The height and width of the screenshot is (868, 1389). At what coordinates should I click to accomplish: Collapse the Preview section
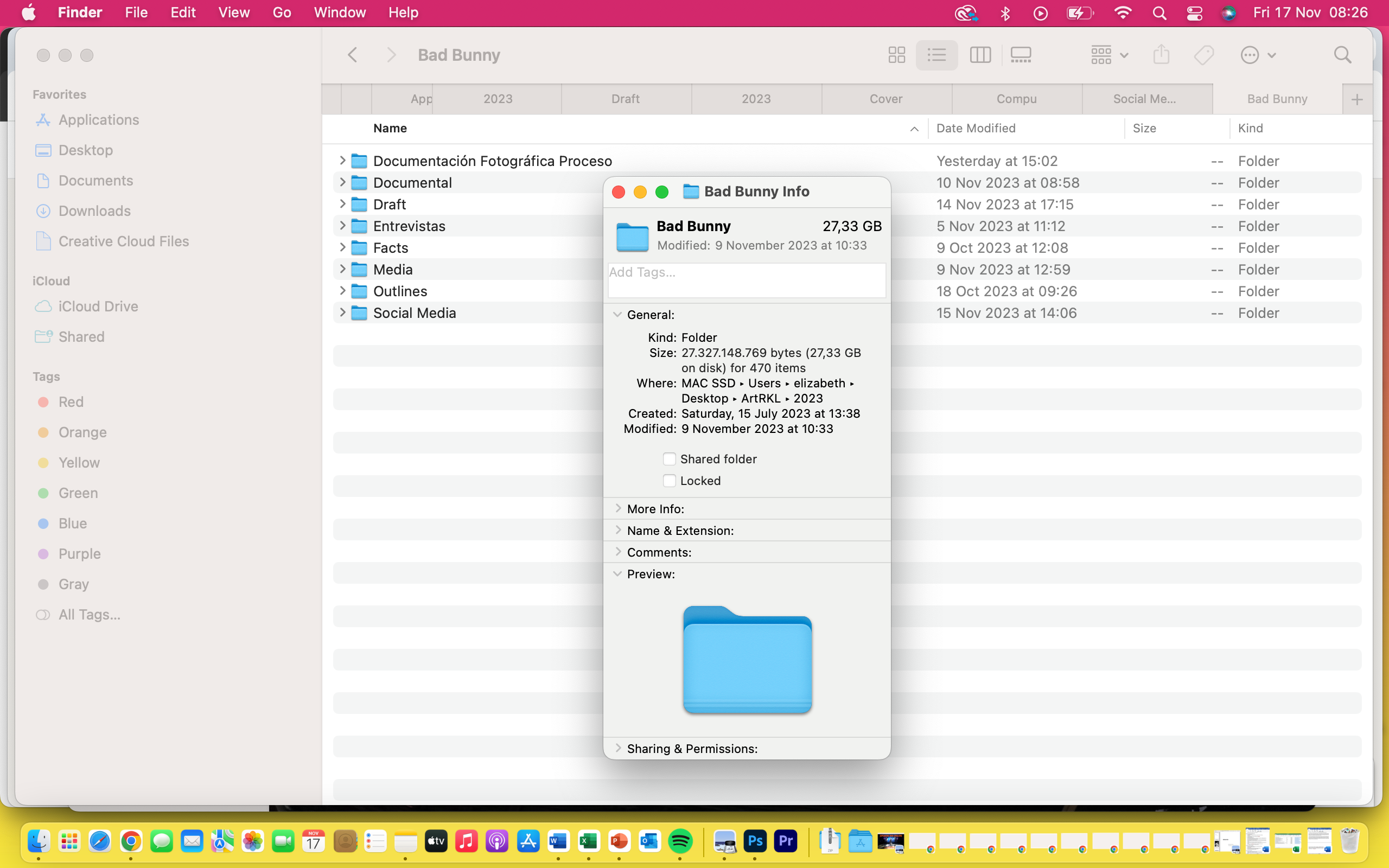617,573
